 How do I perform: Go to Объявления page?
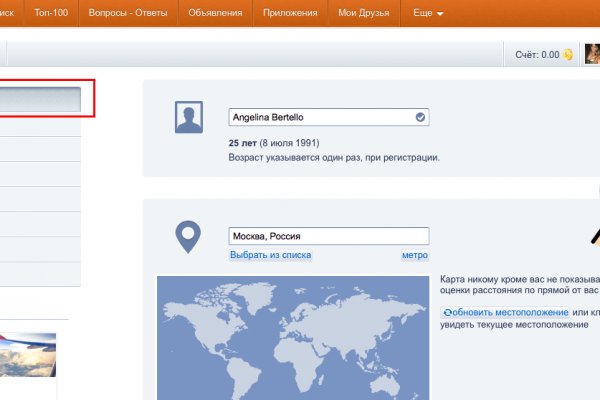(216, 14)
